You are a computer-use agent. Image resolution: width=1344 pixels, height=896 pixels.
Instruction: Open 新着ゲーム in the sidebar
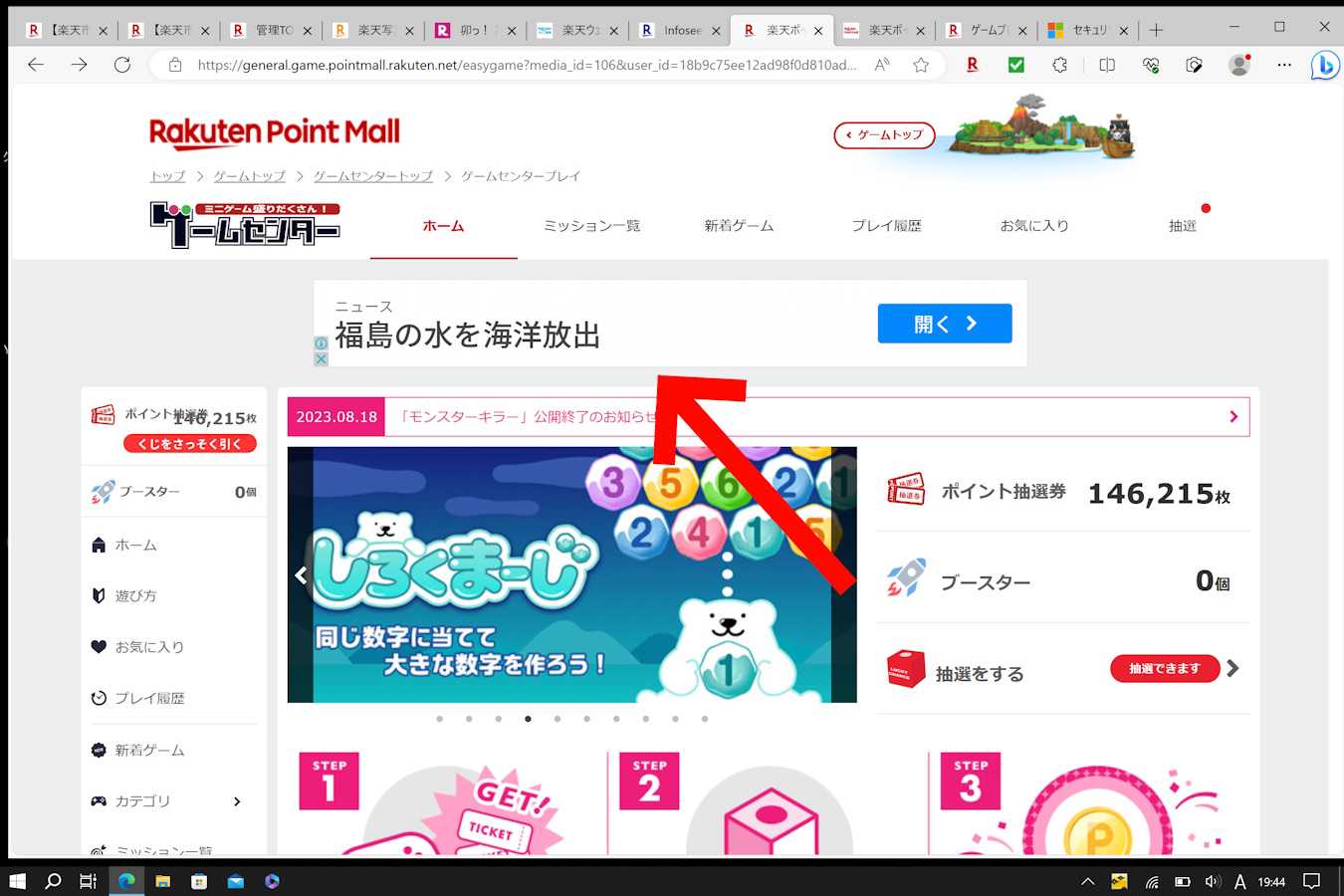pos(149,751)
